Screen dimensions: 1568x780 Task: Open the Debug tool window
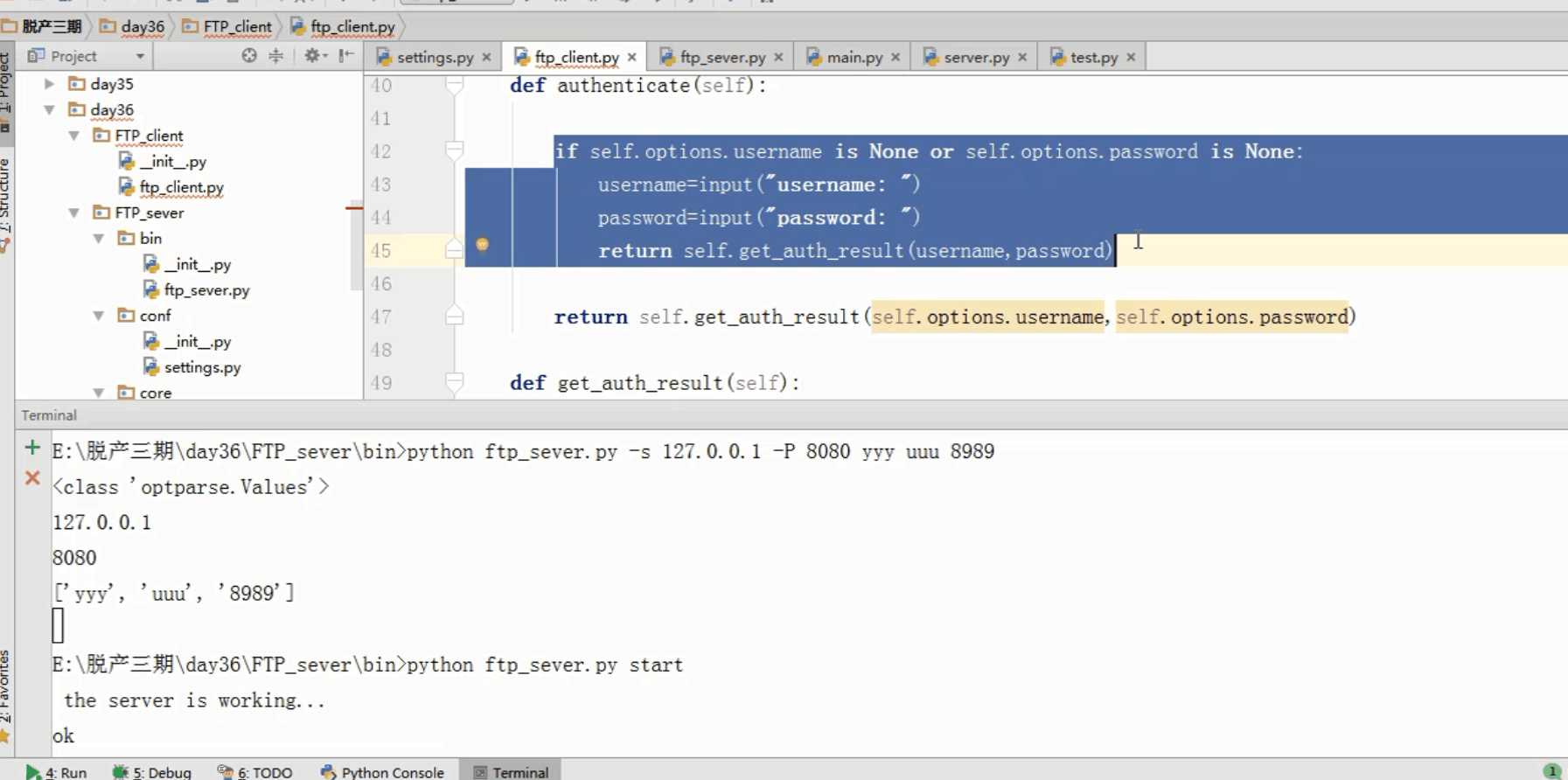[152, 771]
